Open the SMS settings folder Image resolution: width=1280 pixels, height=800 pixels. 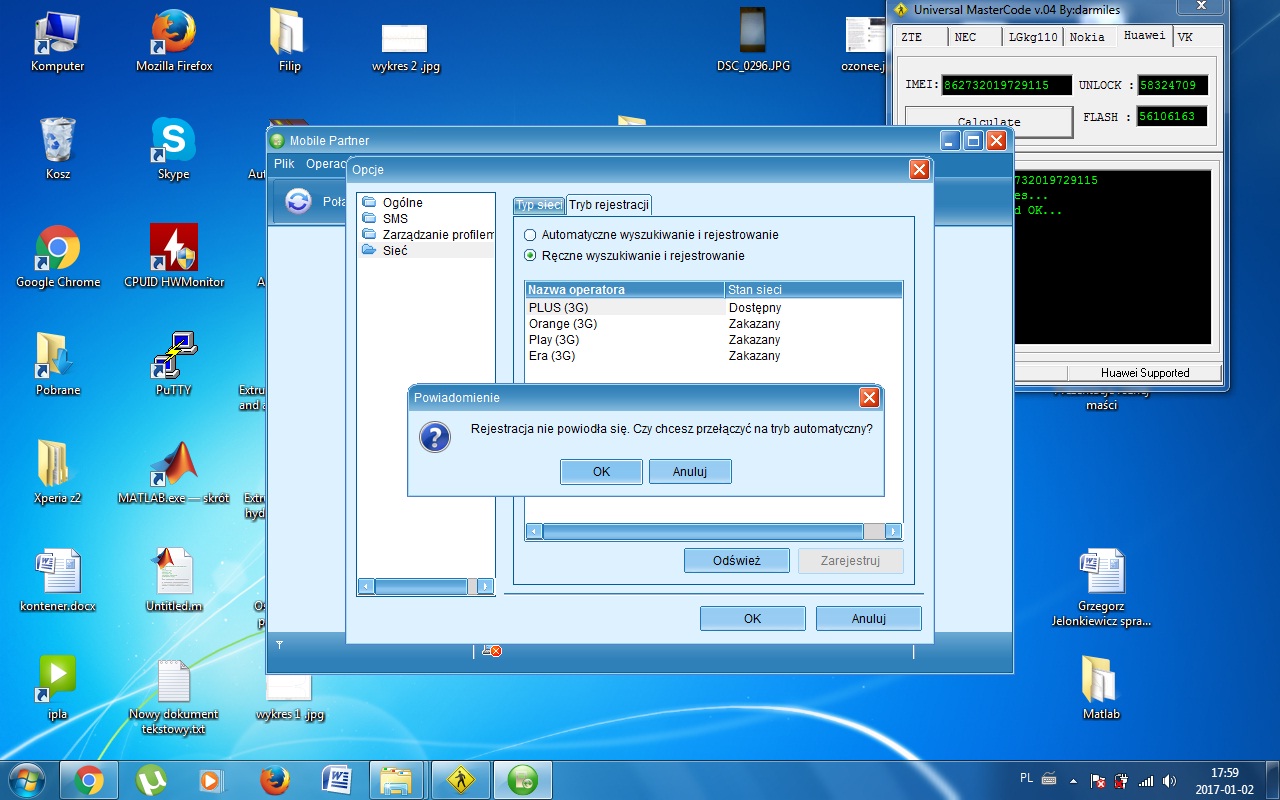pos(395,218)
